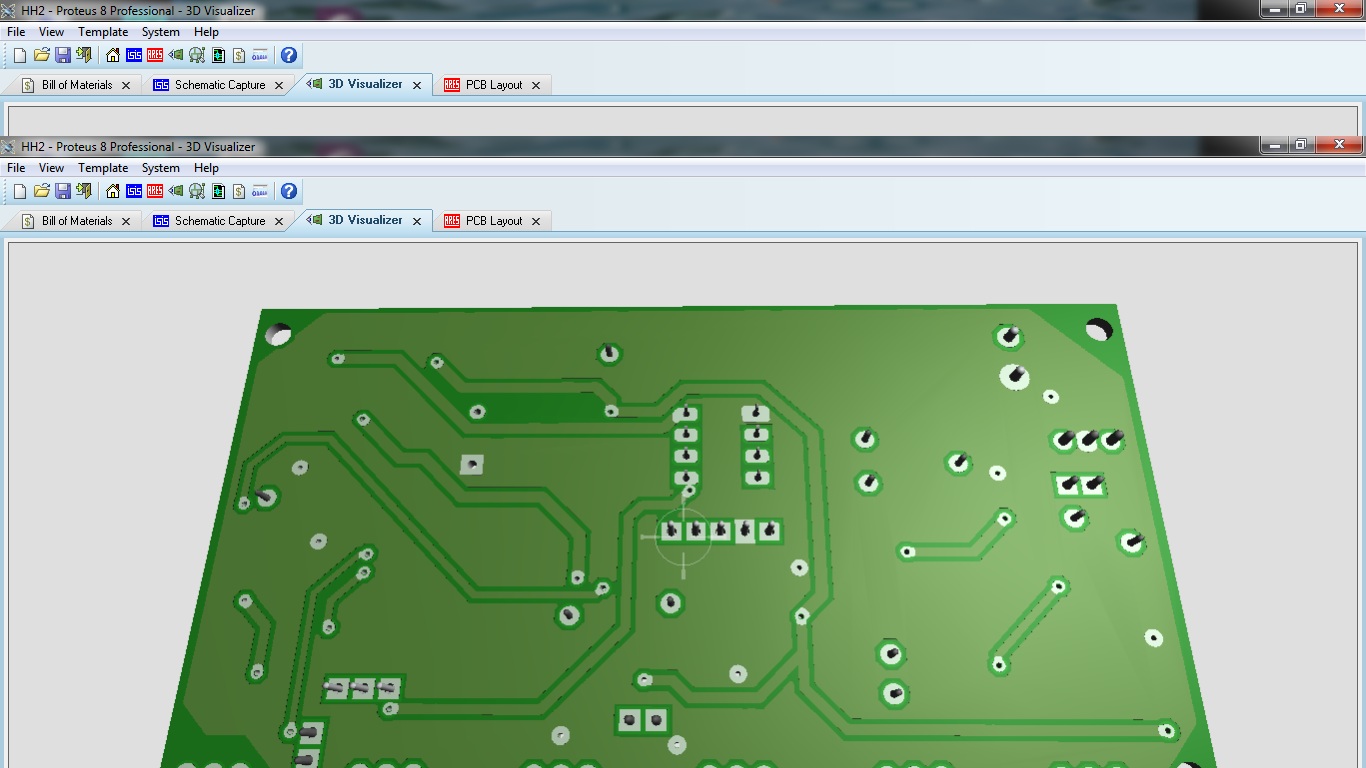
Task: Click Bill of Materials toolbar icon, back window
Action: click(x=239, y=55)
